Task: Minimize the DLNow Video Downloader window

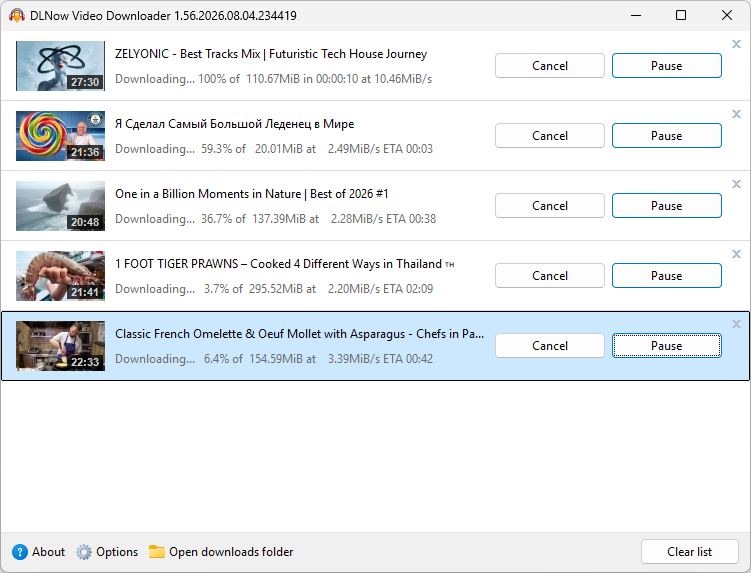Action: click(636, 15)
